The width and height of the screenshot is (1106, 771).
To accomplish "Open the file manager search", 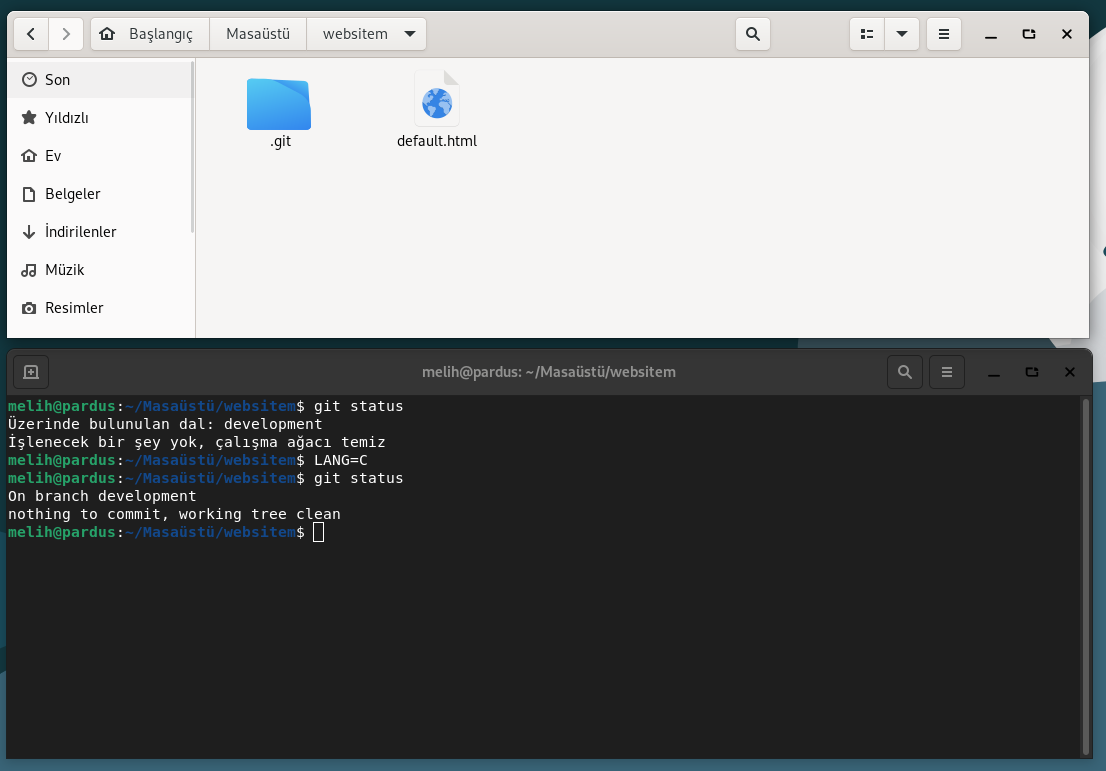I will pyautogui.click(x=753, y=34).
